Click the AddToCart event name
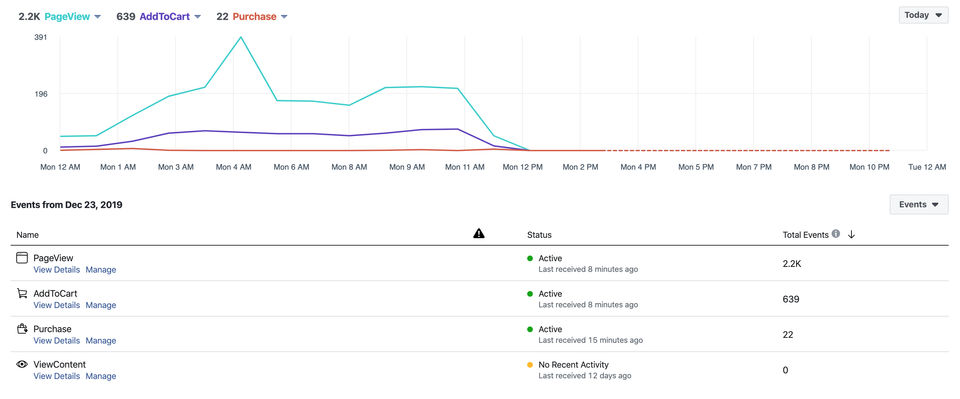The height and width of the screenshot is (399, 960). point(55,294)
